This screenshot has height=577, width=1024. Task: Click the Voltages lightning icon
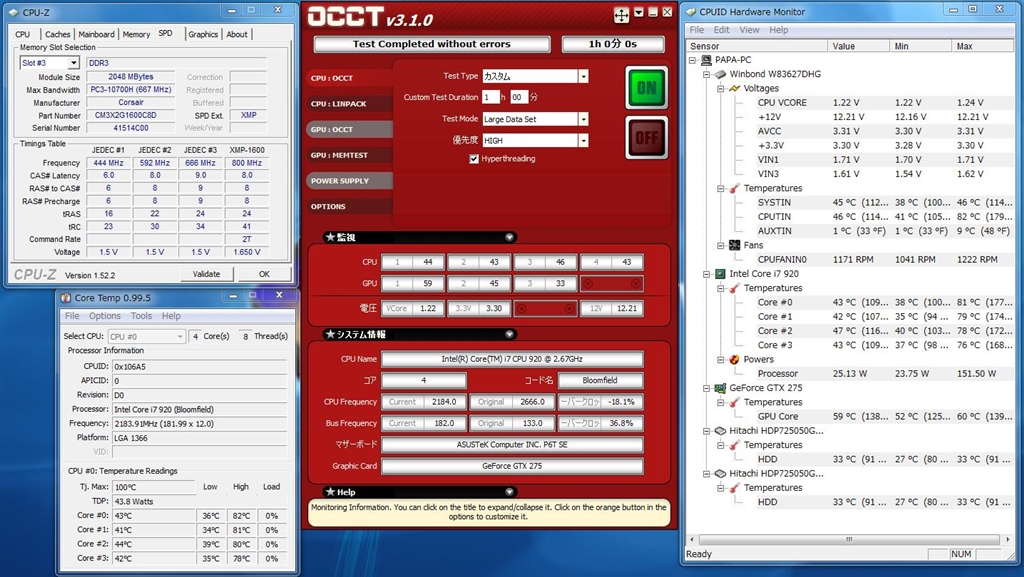[734, 89]
